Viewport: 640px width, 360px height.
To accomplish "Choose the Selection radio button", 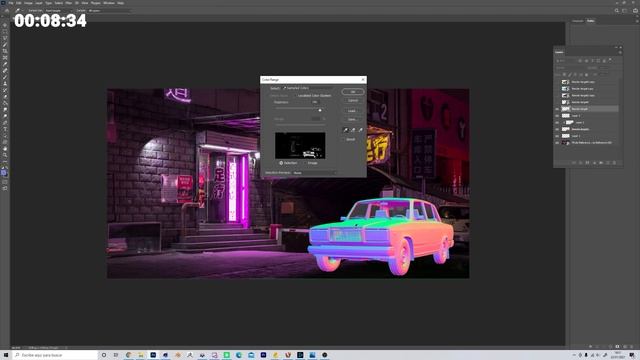I will (281, 163).
